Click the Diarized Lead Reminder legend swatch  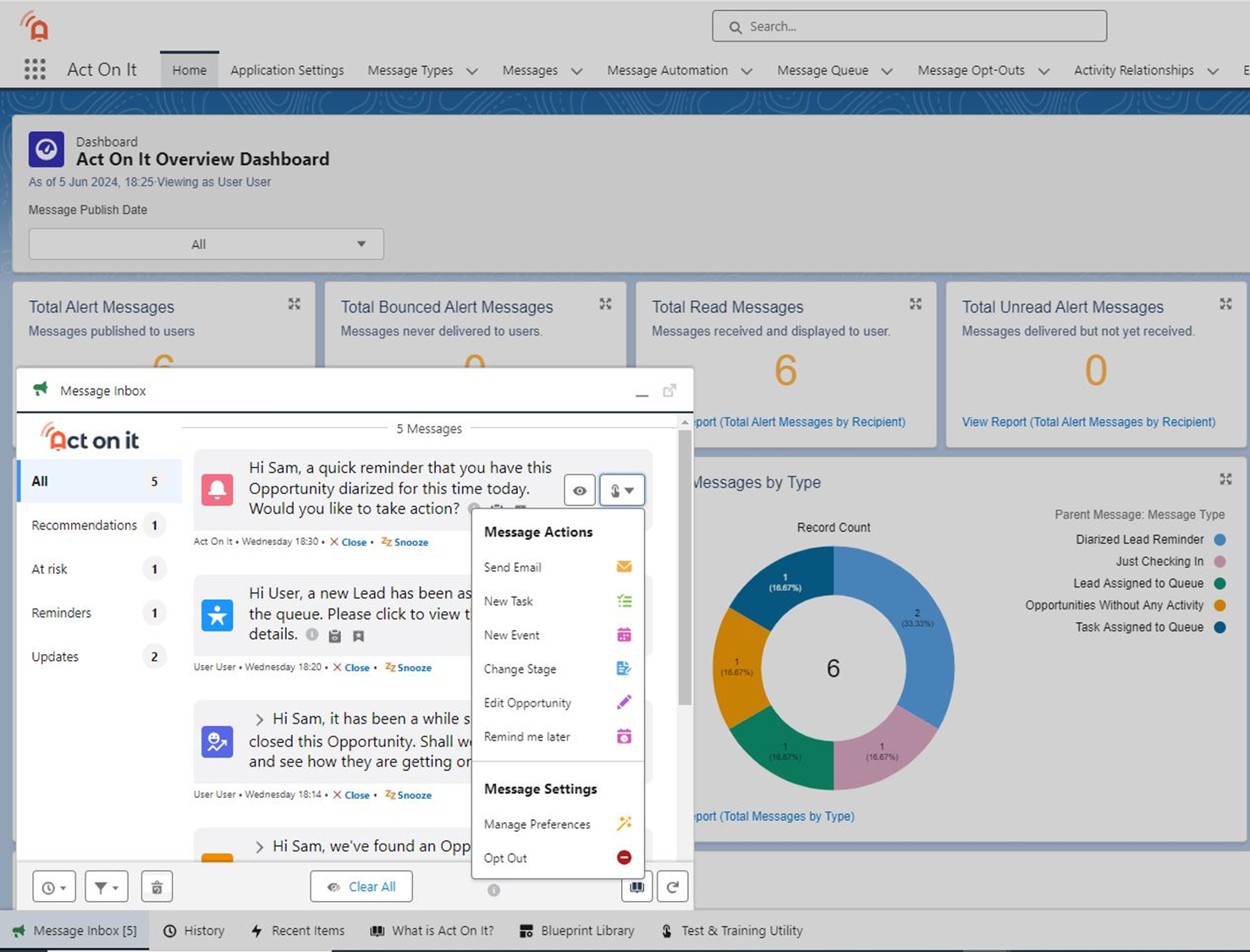tap(1220, 539)
